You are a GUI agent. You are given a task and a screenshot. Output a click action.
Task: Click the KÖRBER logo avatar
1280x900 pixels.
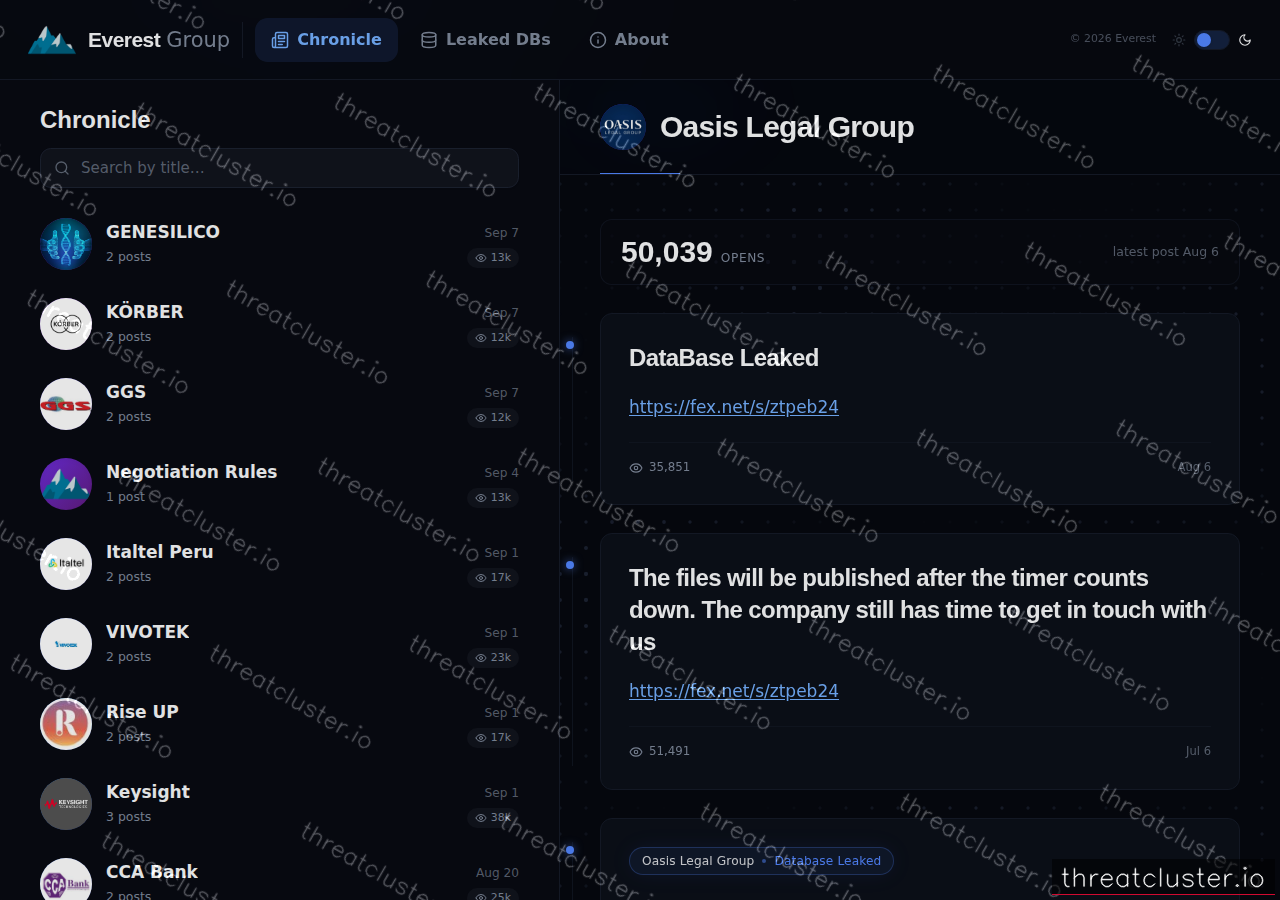pyautogui.click(x=66, y=324)
